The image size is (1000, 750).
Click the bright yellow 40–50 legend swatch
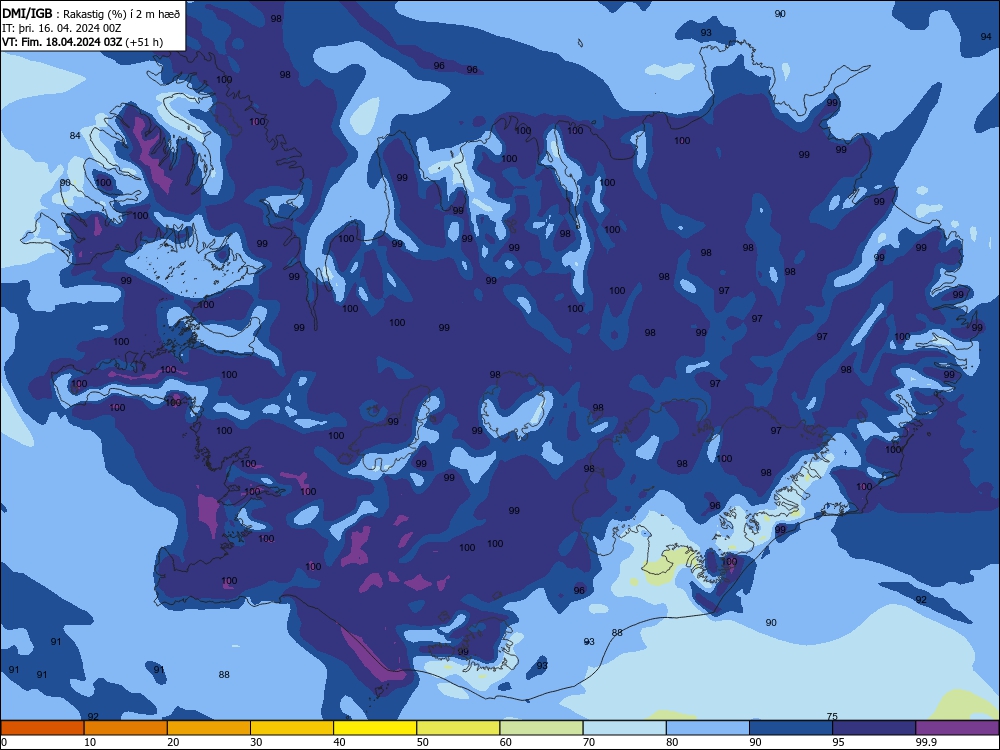(x=375, y=728)
